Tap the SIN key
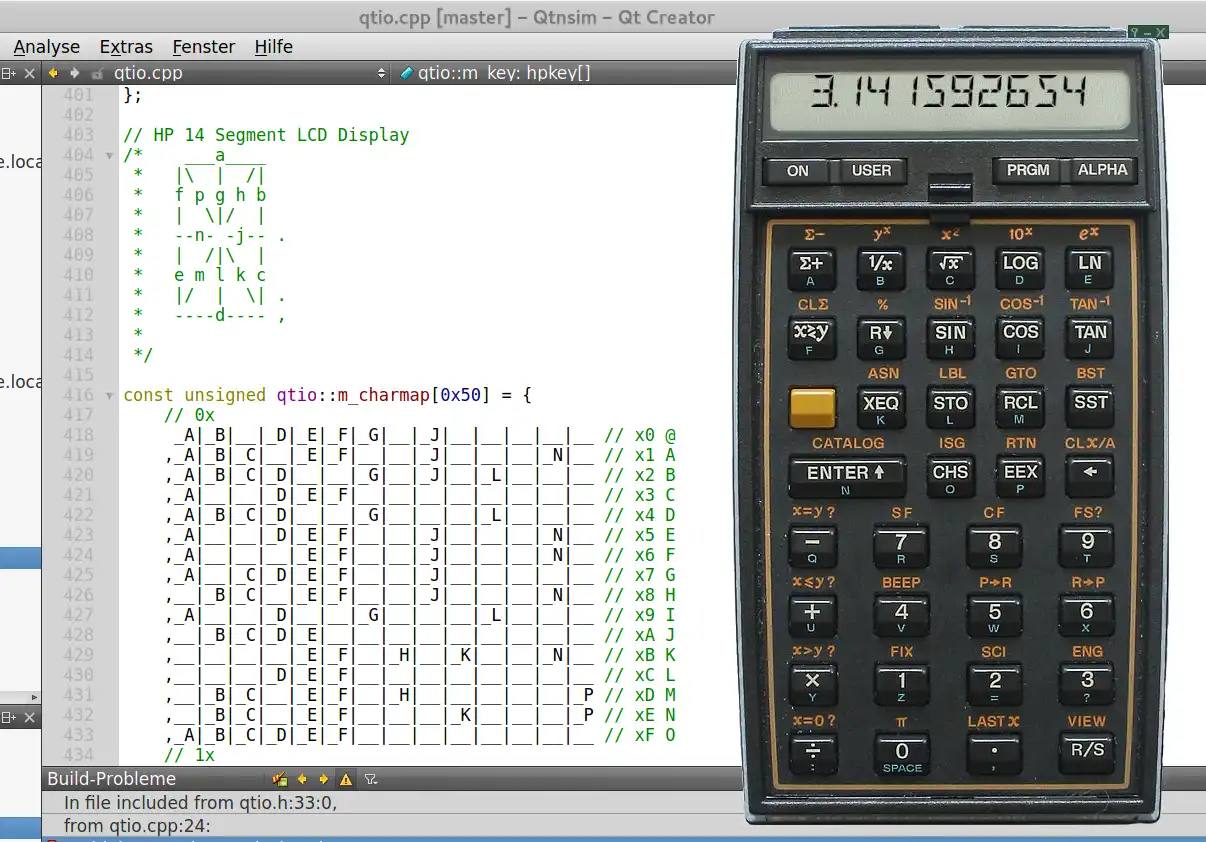Image resolution: width=1206 pixels, height=842 pixels. pyautogui.click(x=950, y=339)
